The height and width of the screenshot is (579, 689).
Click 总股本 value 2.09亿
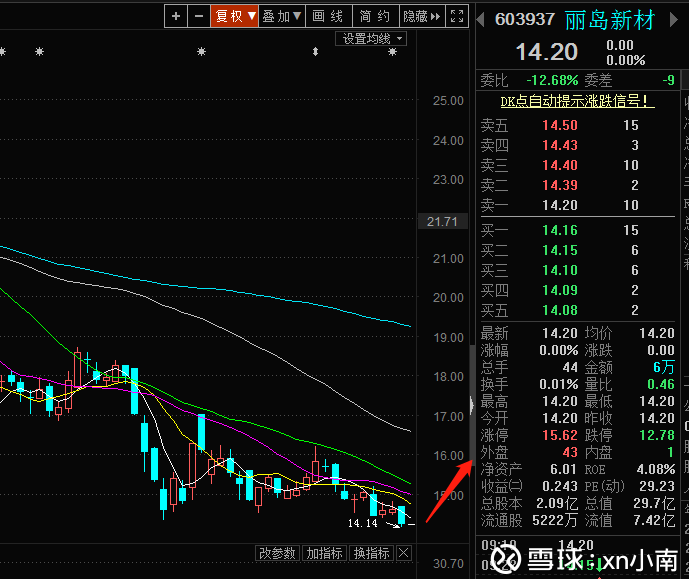coord(557,503)
